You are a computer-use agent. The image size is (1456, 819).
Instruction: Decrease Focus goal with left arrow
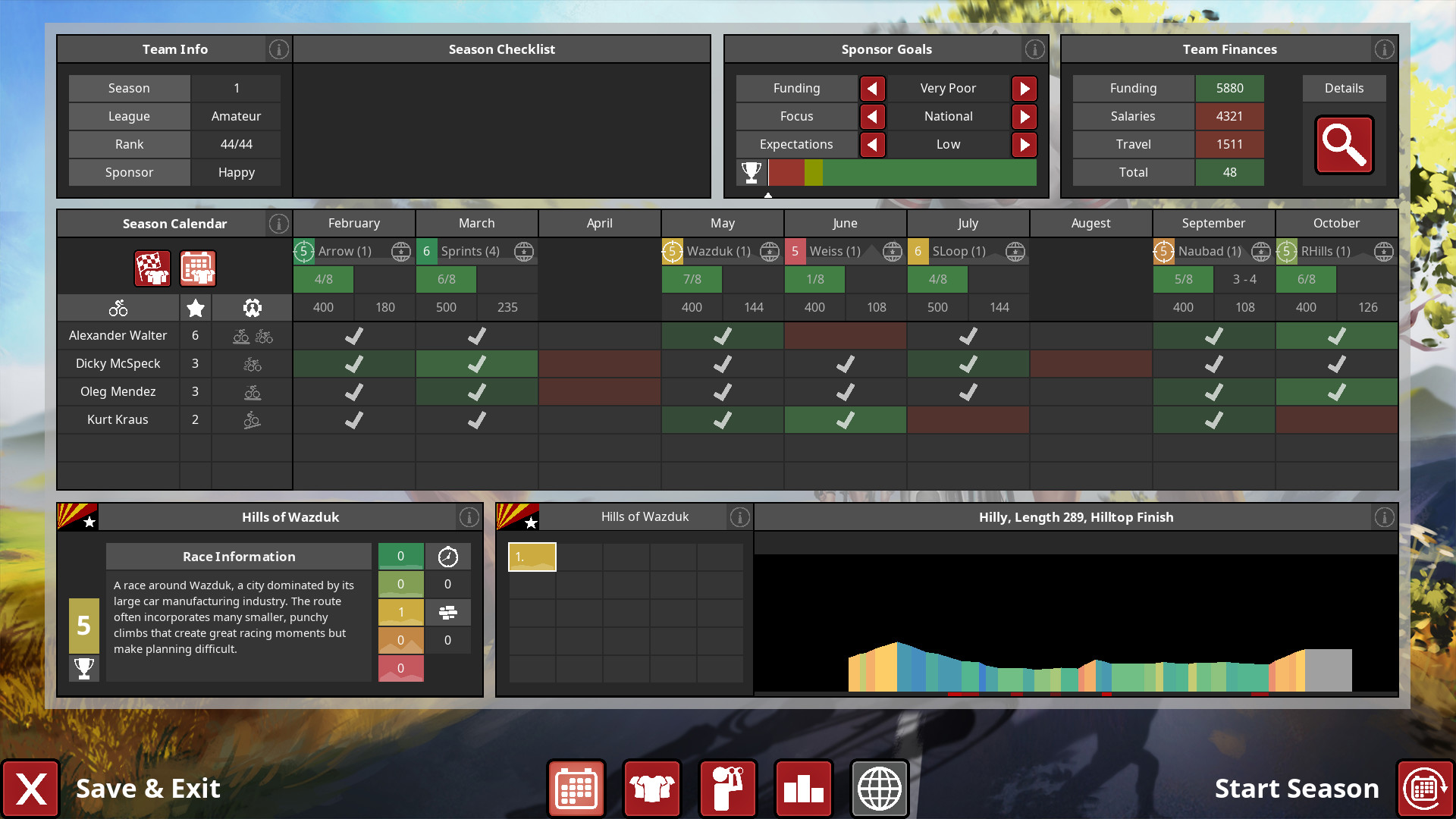point(872,117)
